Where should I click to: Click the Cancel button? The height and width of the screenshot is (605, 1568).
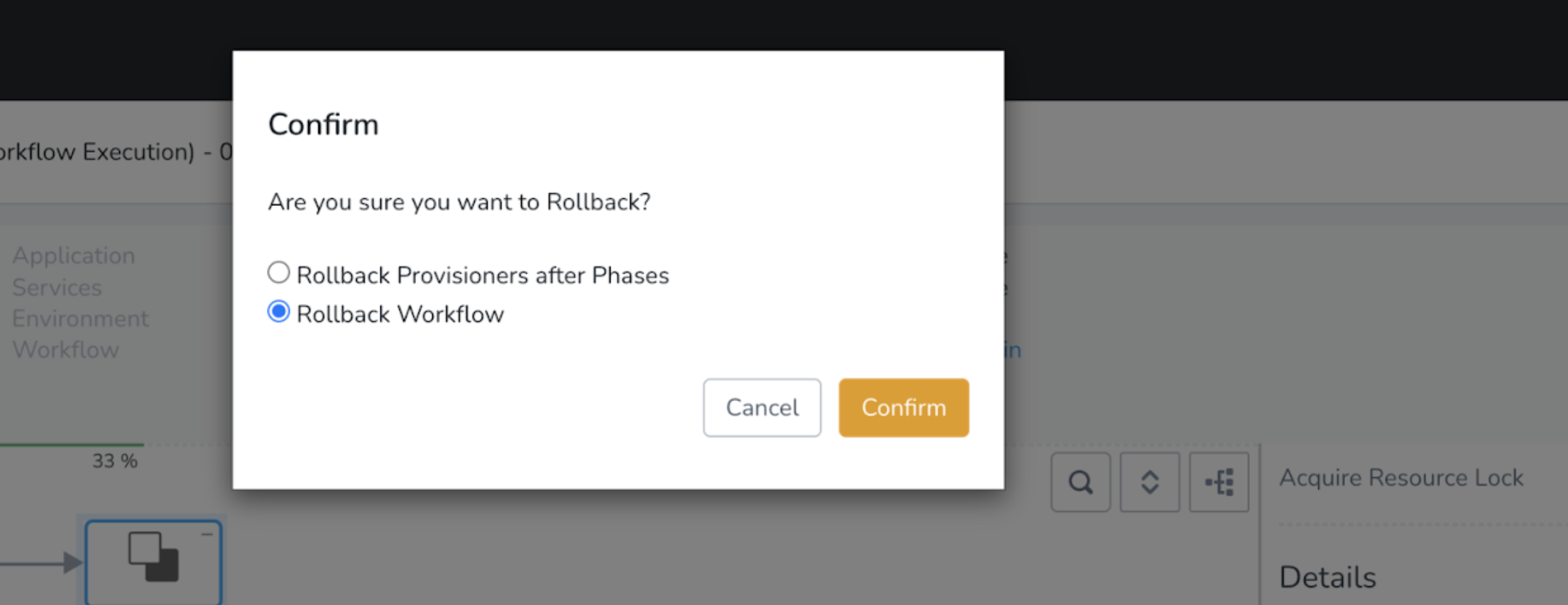(762, 408)
